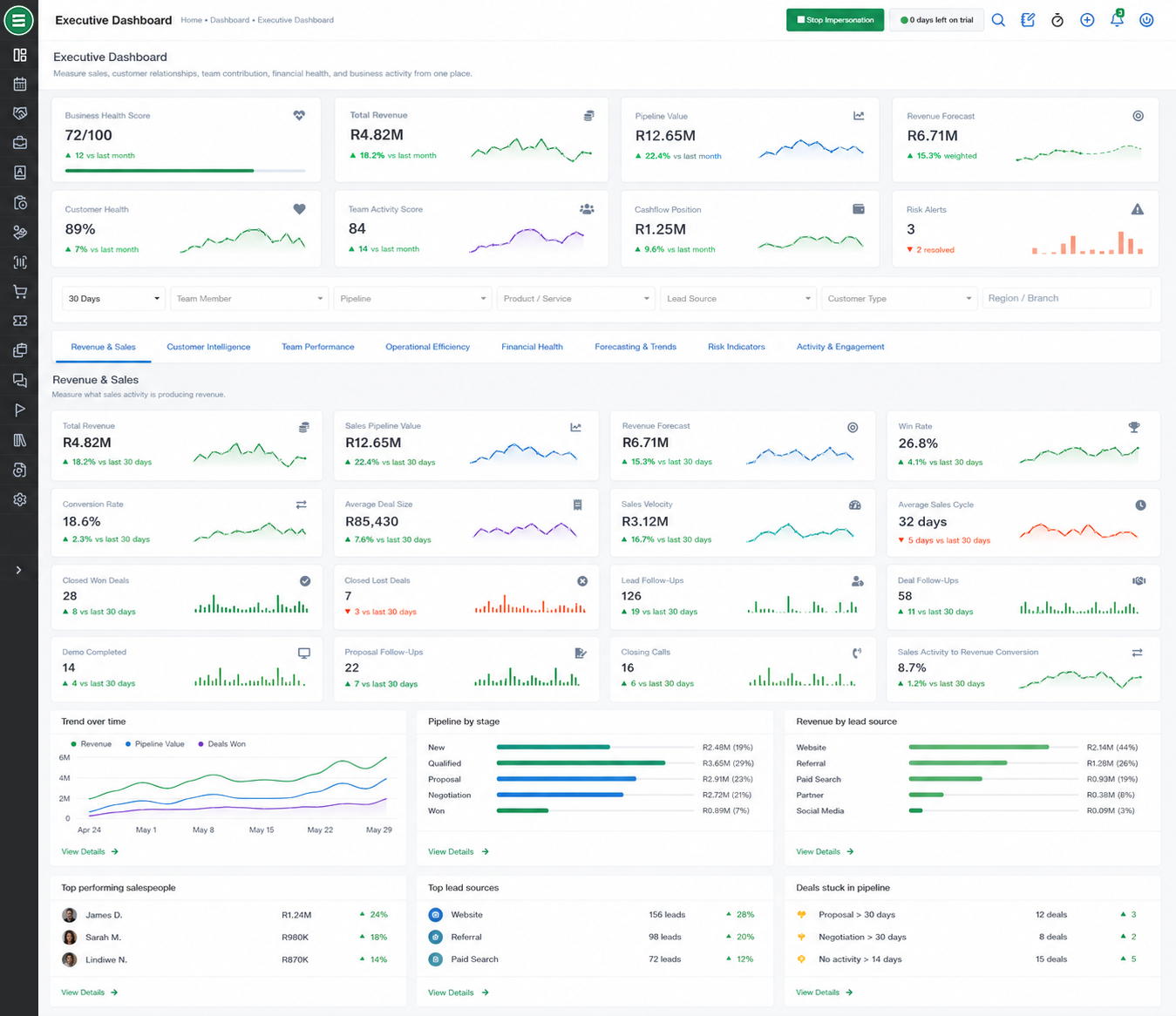Image resolution: width=1176 pixels, height=1016 pixels.
Task: Click the wallet icon on Cashflow Position
Action: pyautogui.click(x=859, y=209)
